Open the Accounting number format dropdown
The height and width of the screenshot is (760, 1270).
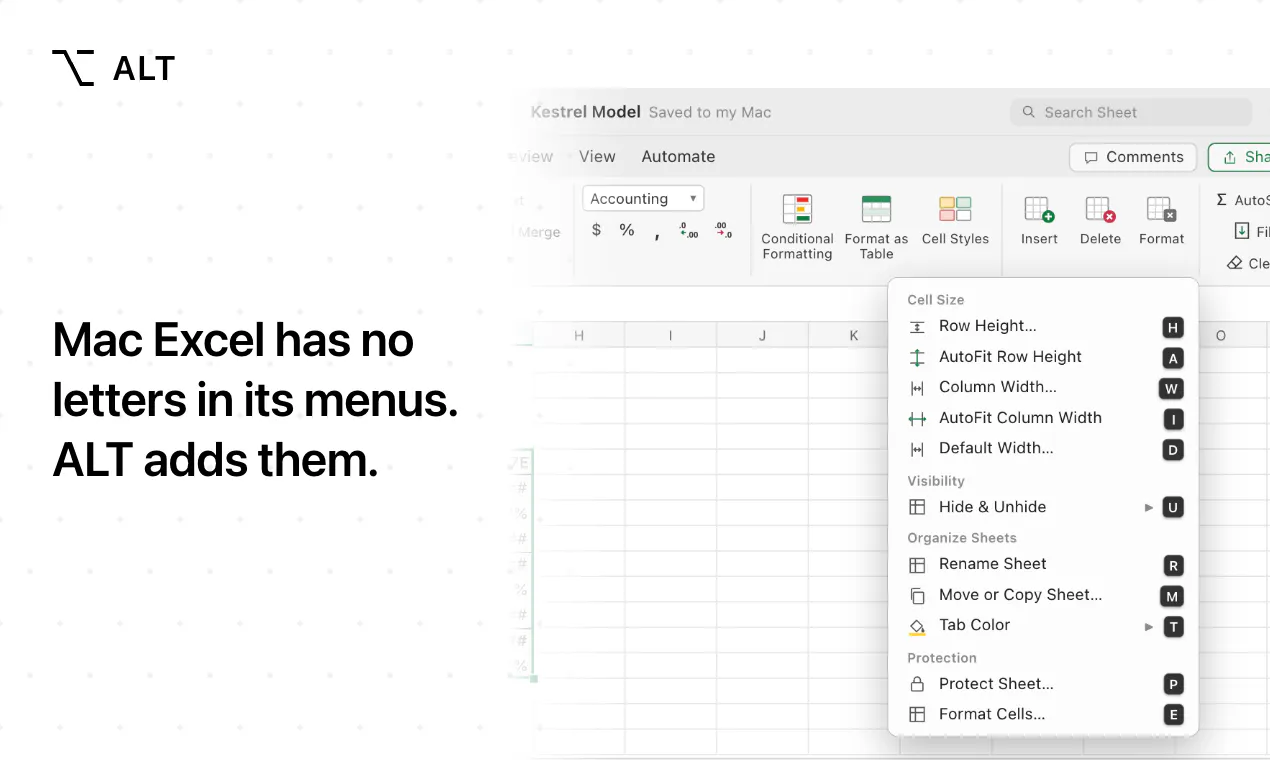(x=643, y=198)
